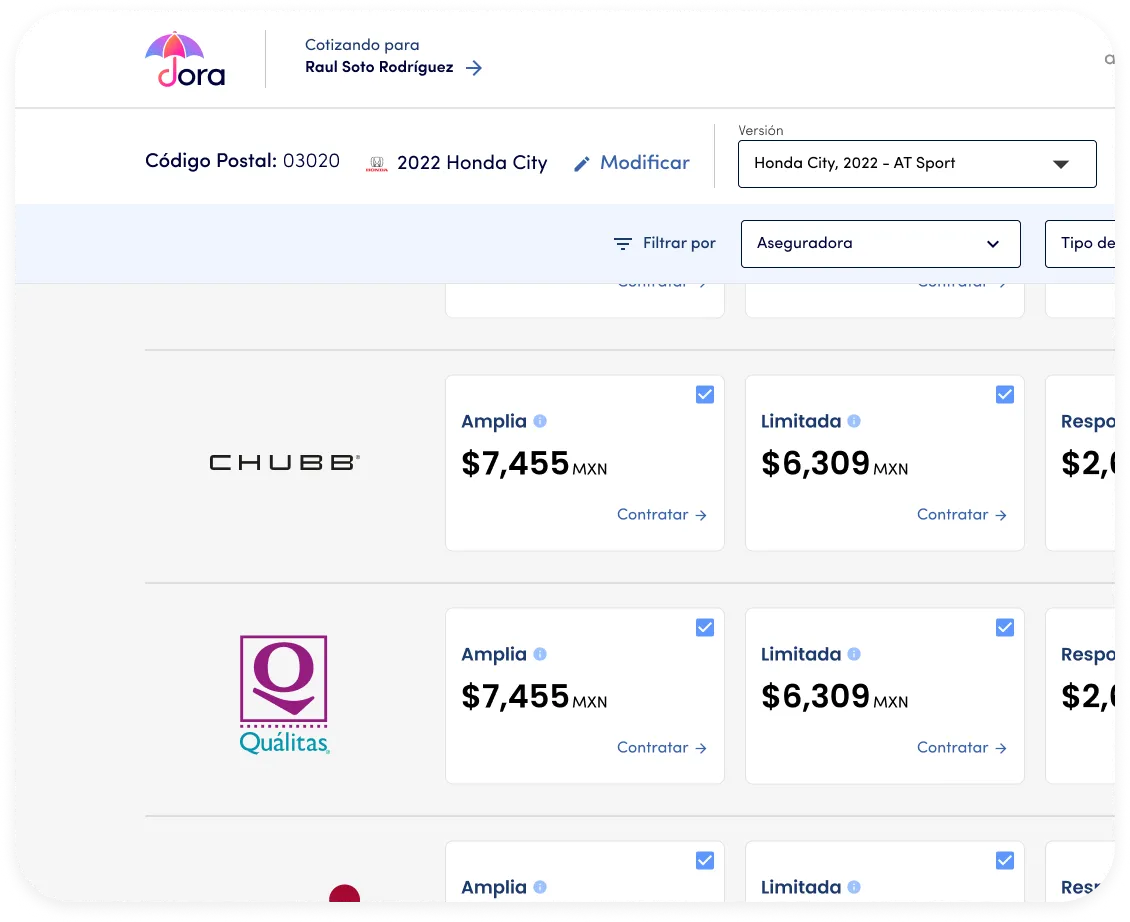This screenshot has height=922, width=1130.
Task: Click the info icon on the bottom Limitada card
Action: pyautogui.click(x=854, y=887)
